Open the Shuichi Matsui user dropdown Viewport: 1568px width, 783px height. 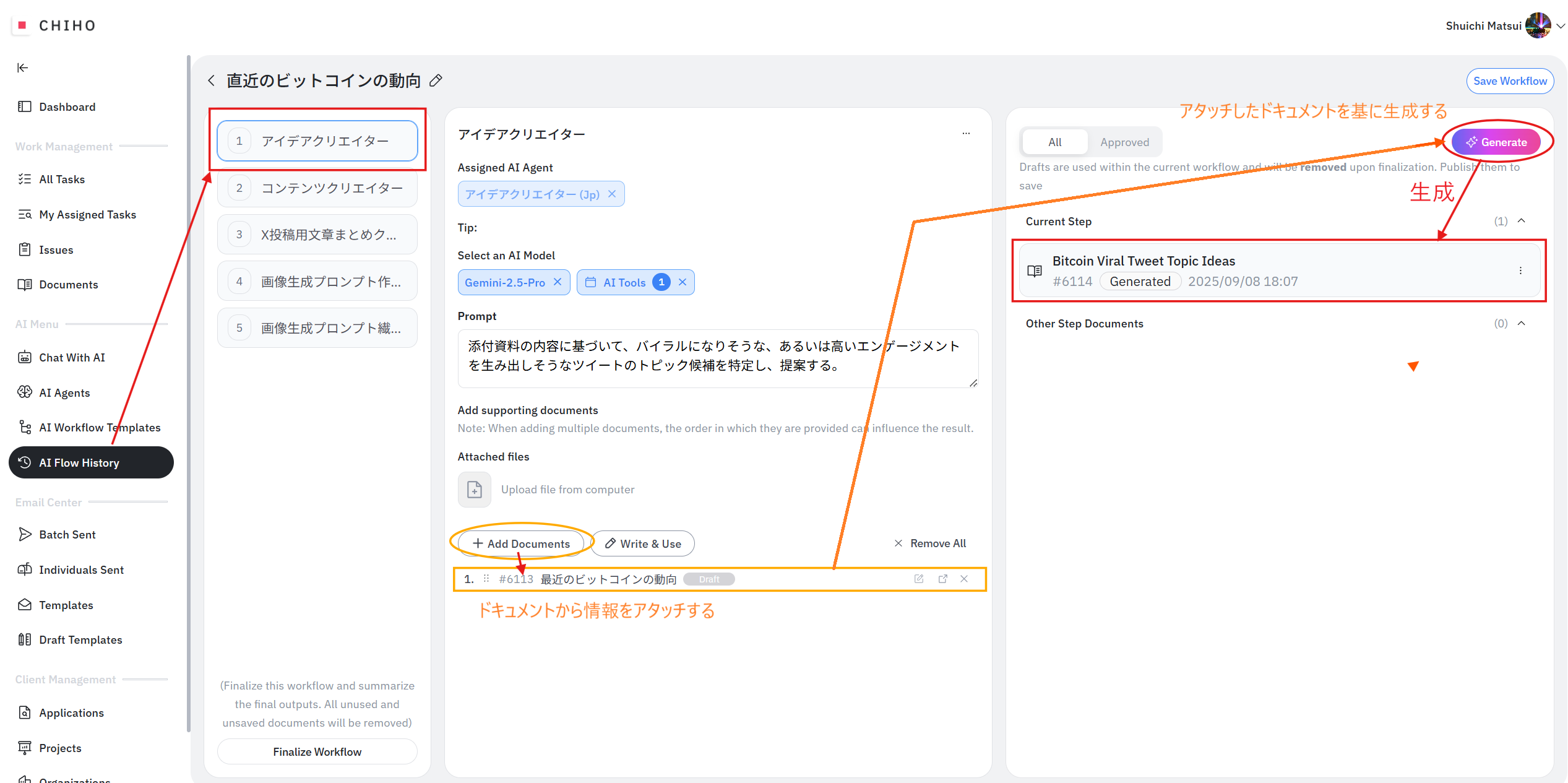pyautogui.click(x=1561, y=26)
